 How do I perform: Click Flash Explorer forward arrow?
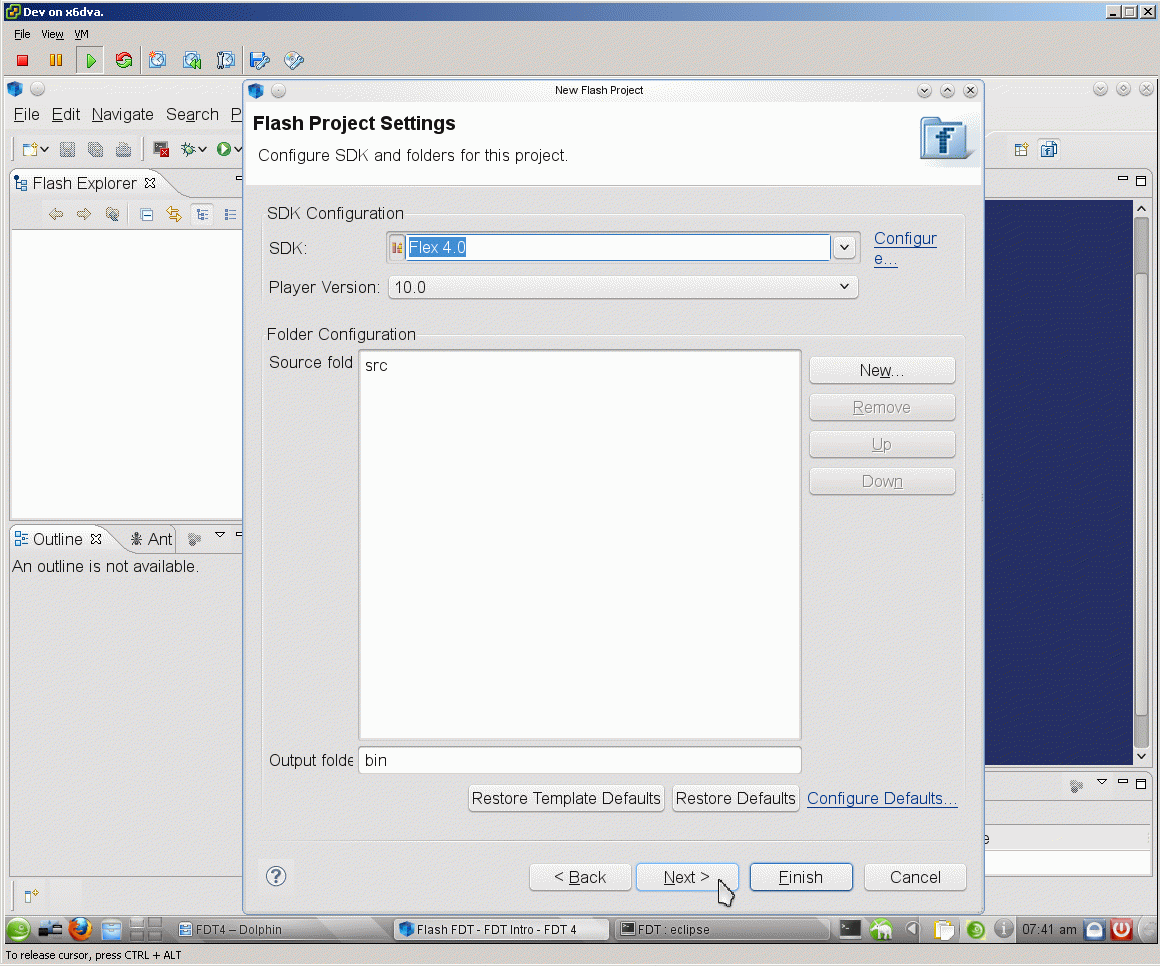click(84, 215)
